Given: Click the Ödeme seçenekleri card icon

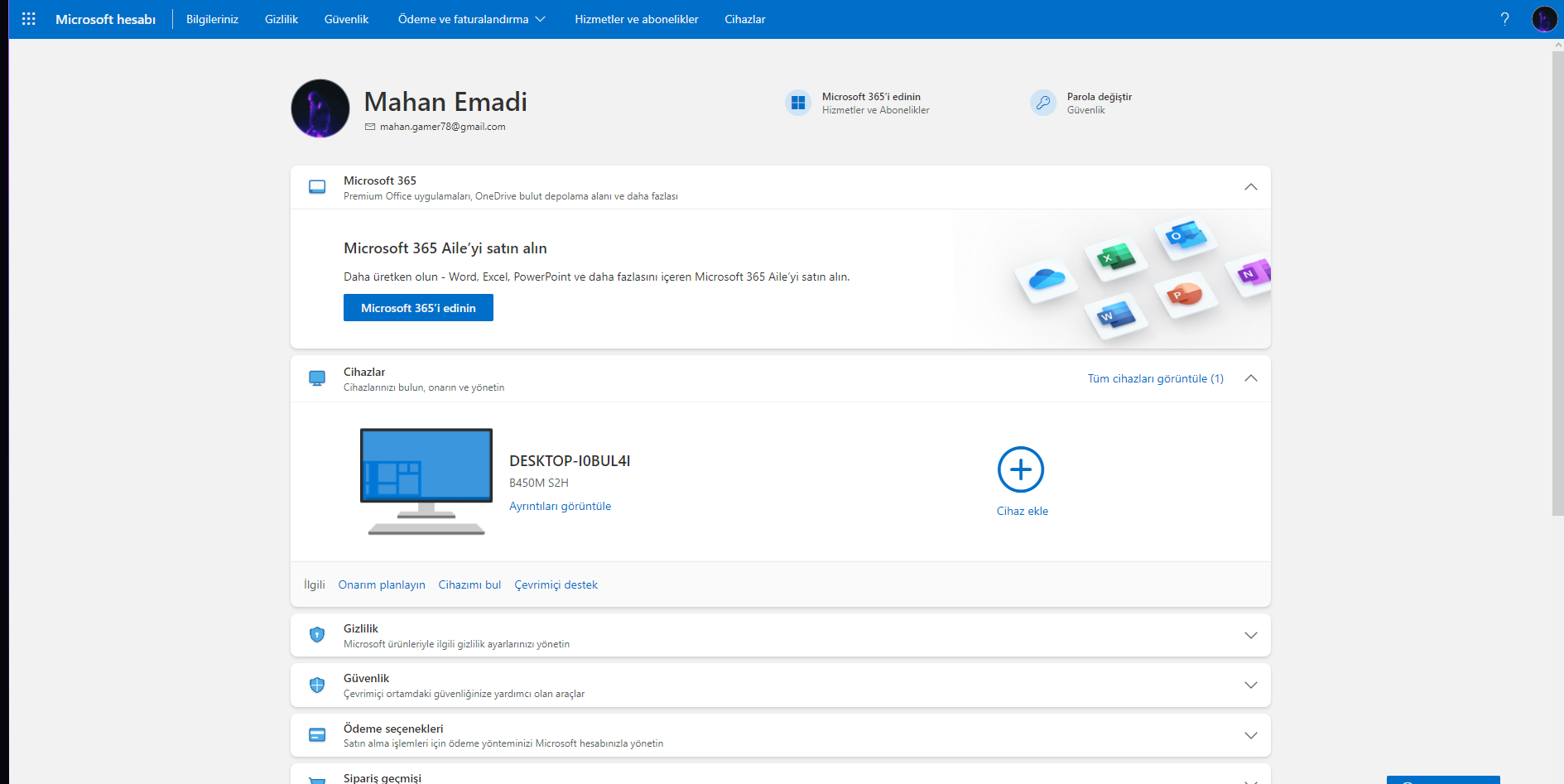Looking at the screenshot, I should pyautogui.click(x=317, y=735).
